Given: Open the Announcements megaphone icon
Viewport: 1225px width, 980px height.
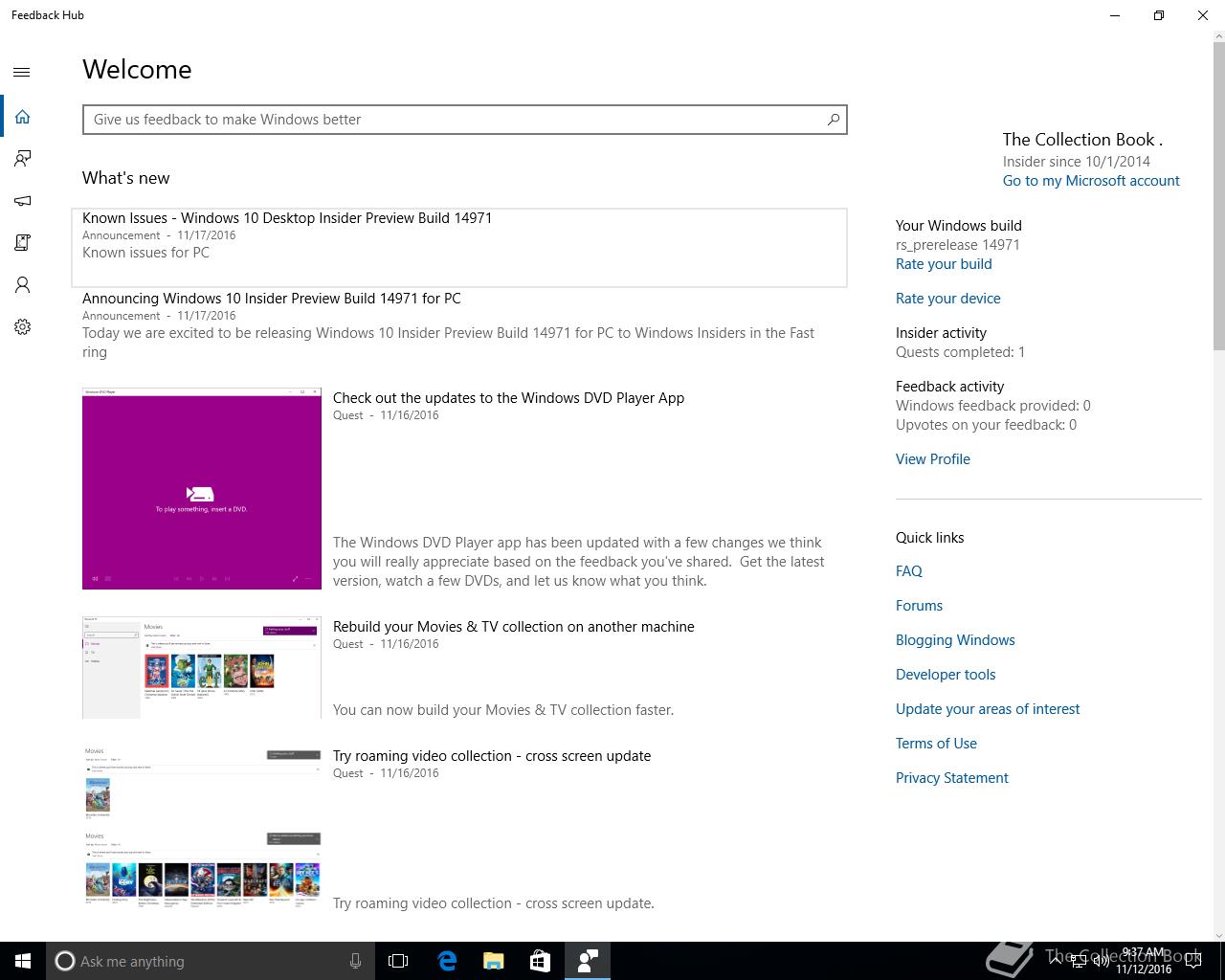Looking at the screenshot, I should pos(22,201).
